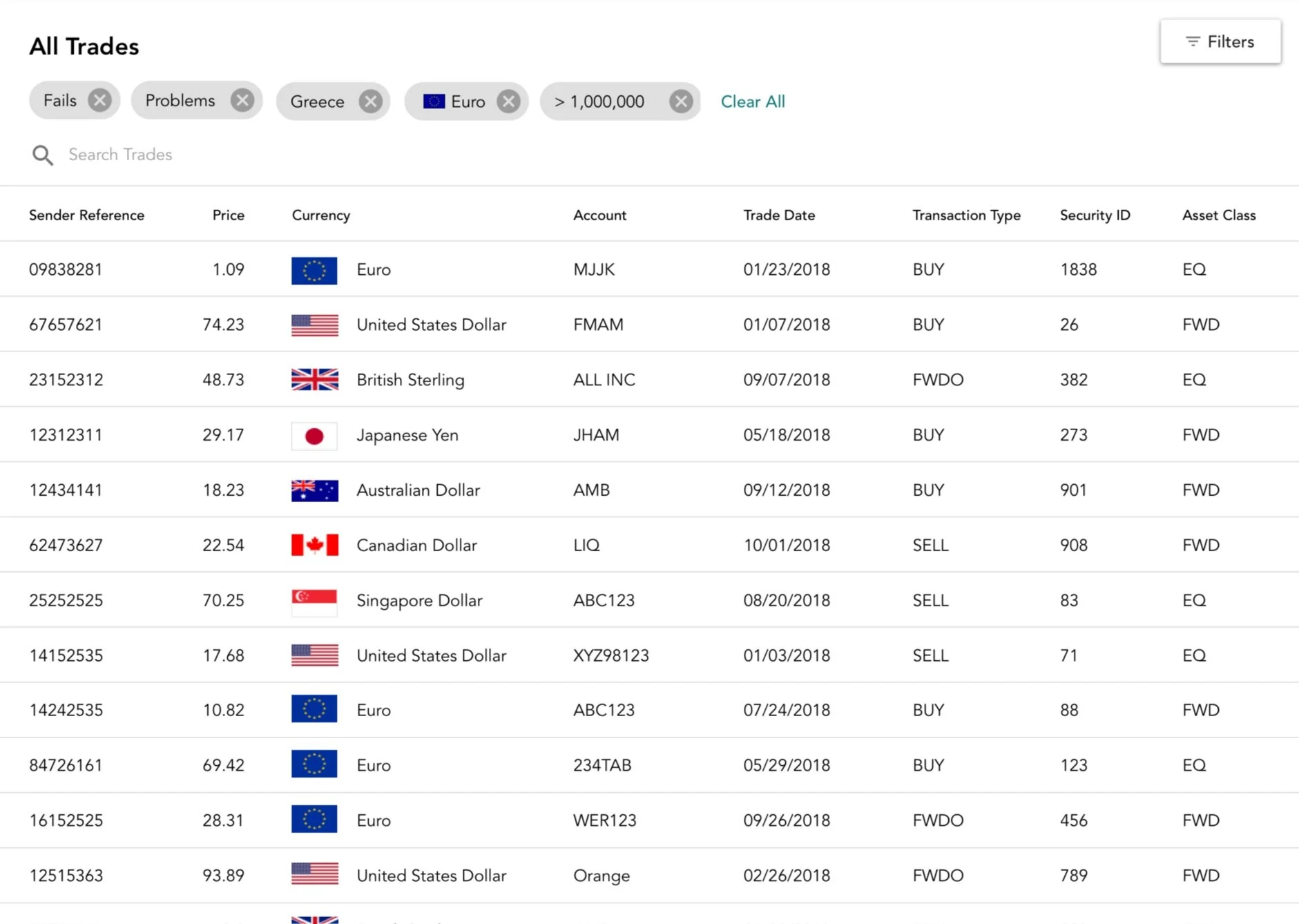Image resolution: width=1299 pixels, height=924 pixels.
Task: Click Japanese Yen currency cell
Action: pyautogui.click(x=407, y=435)
